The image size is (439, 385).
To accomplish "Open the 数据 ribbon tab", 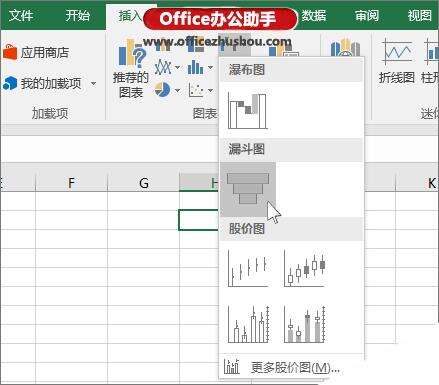I will pos(313,15).
